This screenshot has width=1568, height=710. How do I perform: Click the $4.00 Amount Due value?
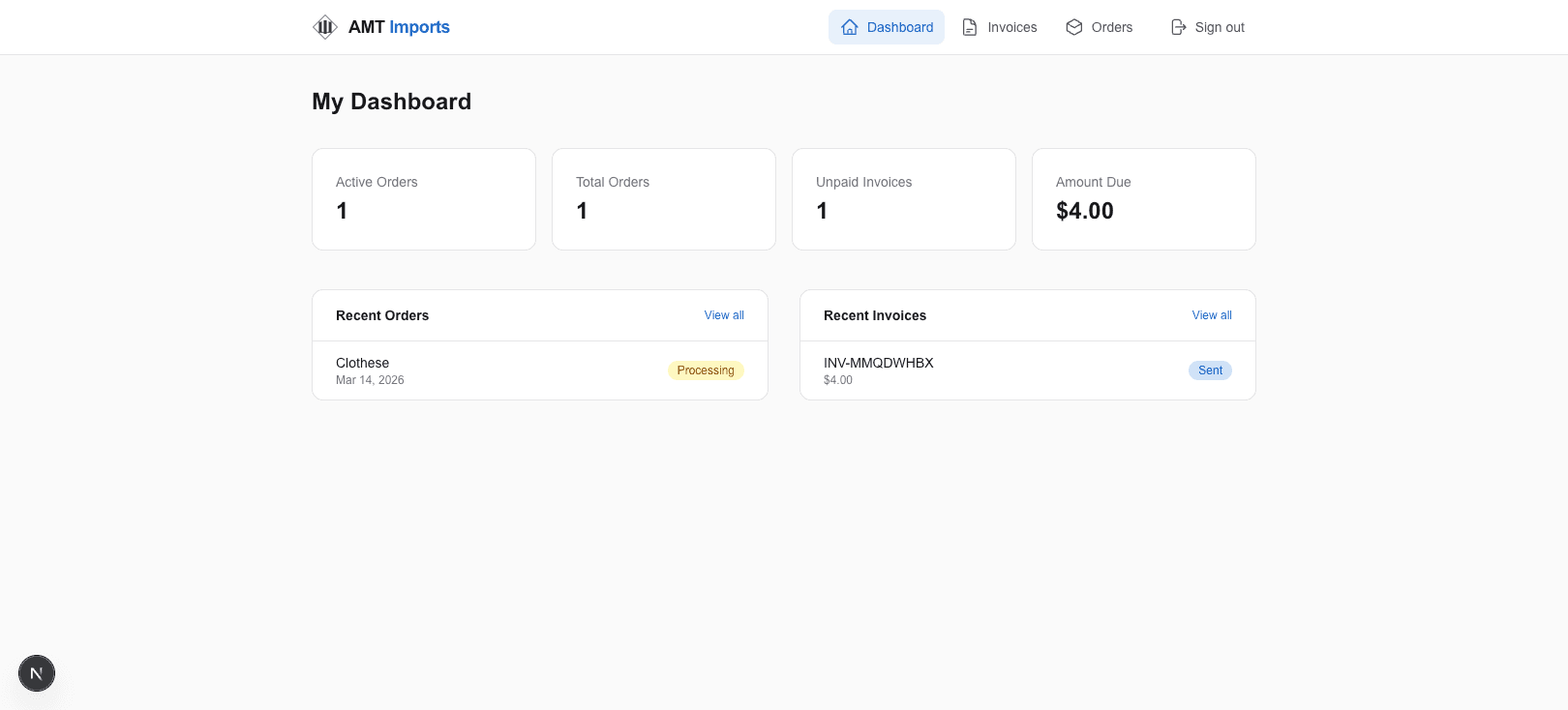click(x=1085, y=211)
